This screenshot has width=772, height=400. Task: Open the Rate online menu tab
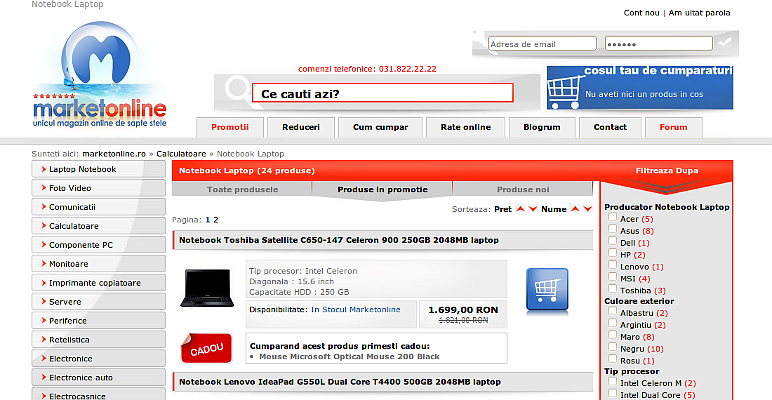(x=466, y=127)
